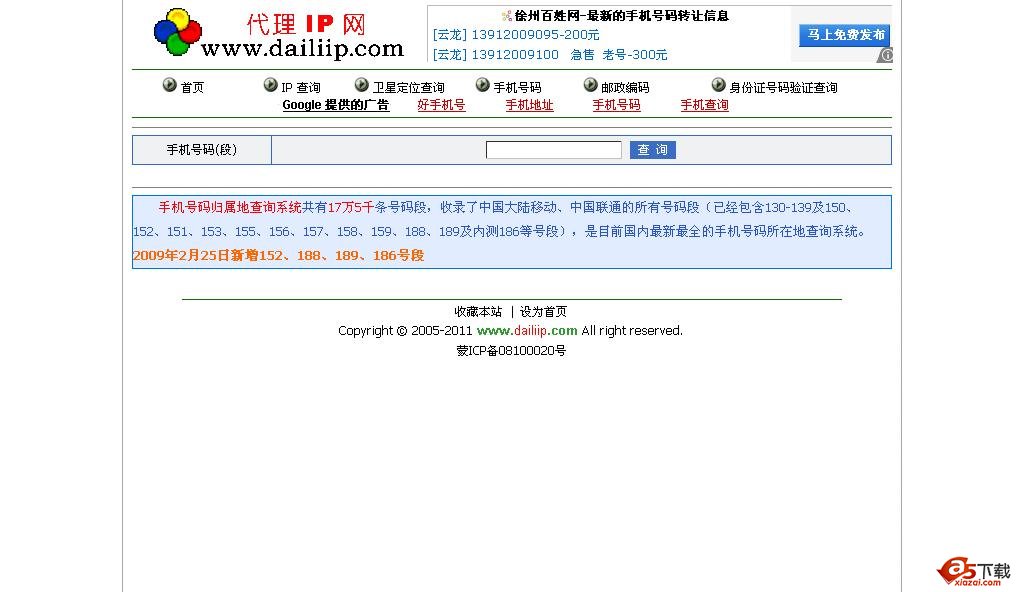
Task: Open the 身份证号码验证查询 menu item
Action: [783, 88]
